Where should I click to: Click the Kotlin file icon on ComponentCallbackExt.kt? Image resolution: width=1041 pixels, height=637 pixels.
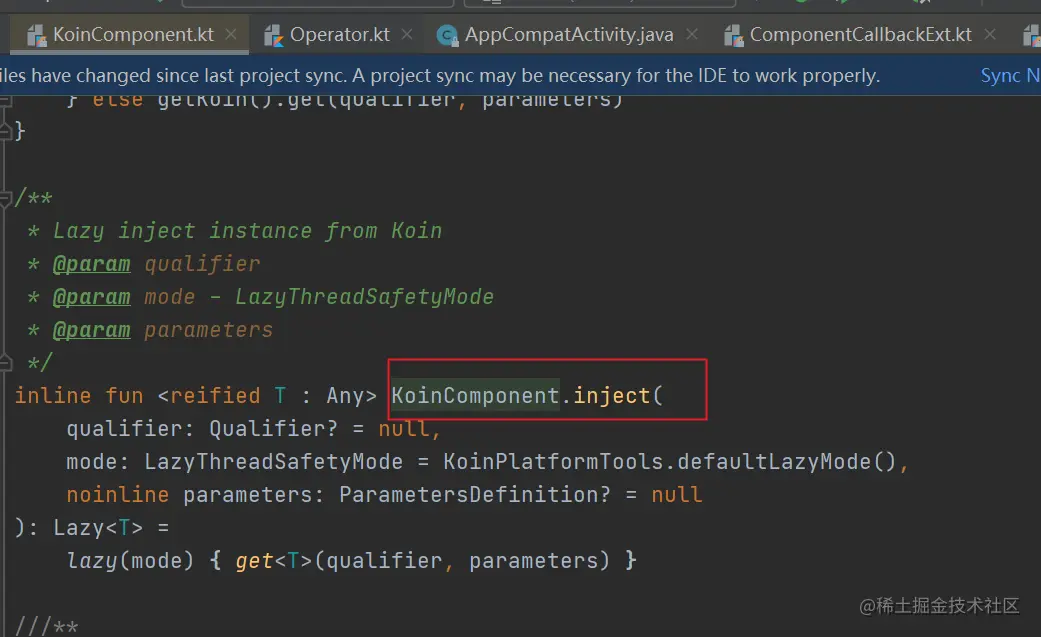pos(733,35)
